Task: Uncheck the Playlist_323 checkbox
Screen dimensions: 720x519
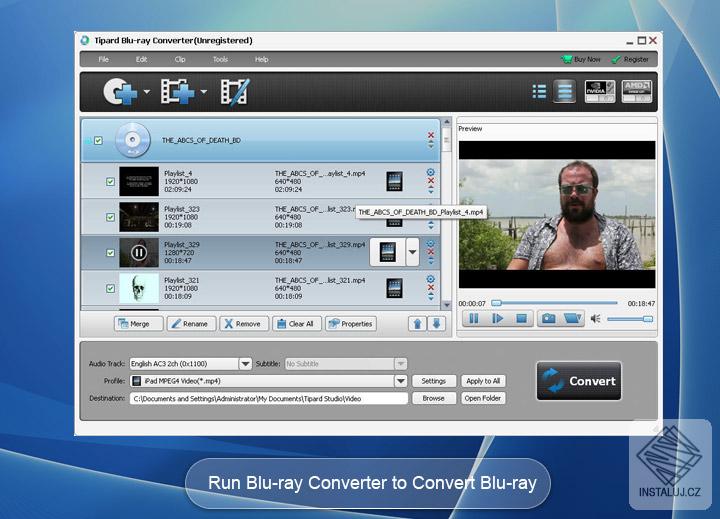Action: pos(110,217)
